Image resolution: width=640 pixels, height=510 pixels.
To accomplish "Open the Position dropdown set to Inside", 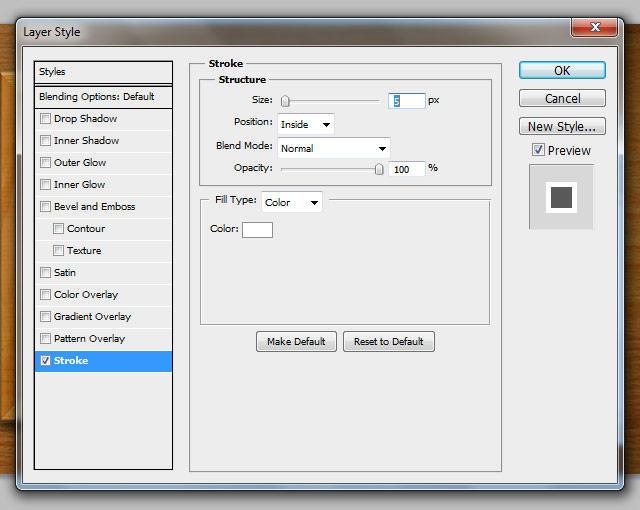I will (306, 124).
